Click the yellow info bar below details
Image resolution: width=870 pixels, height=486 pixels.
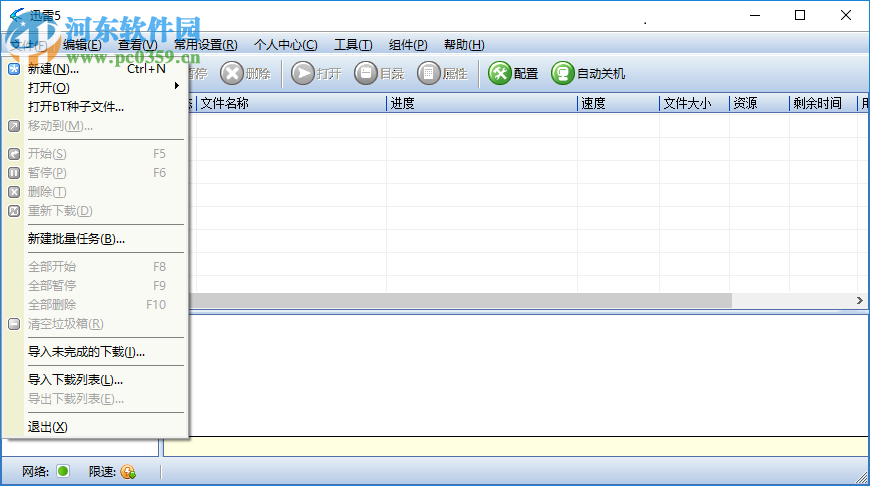[x=515, y=447]
